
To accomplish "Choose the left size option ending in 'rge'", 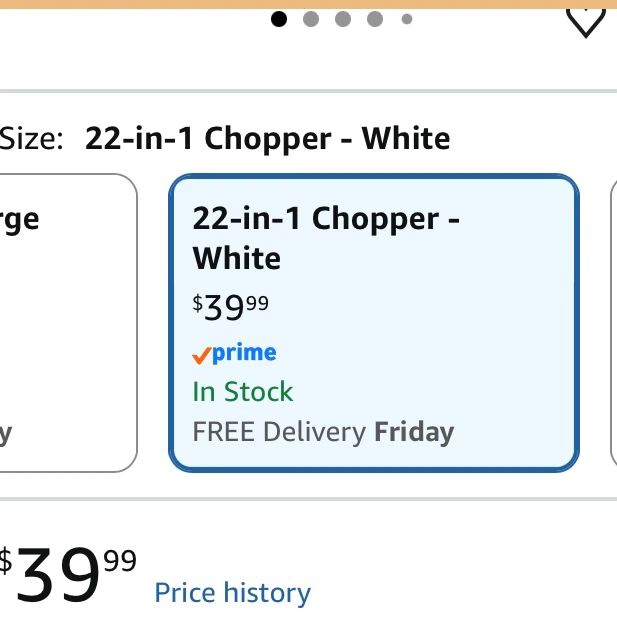I will tap(68, 323).
